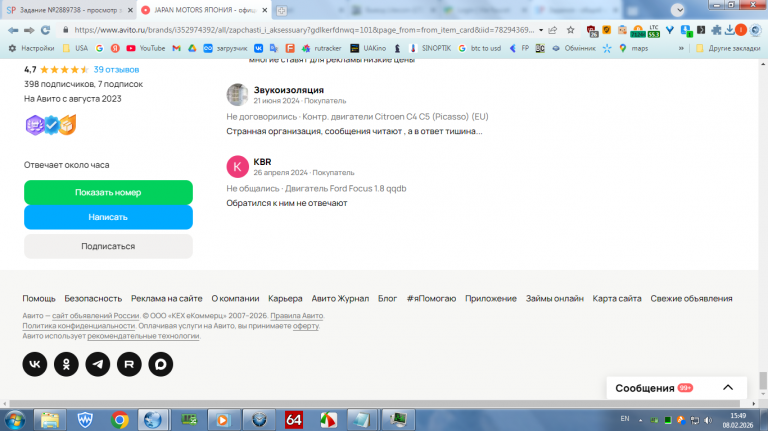768x431 pixels.
Task: Click the Написать button
Action: (x=108, y=217)
